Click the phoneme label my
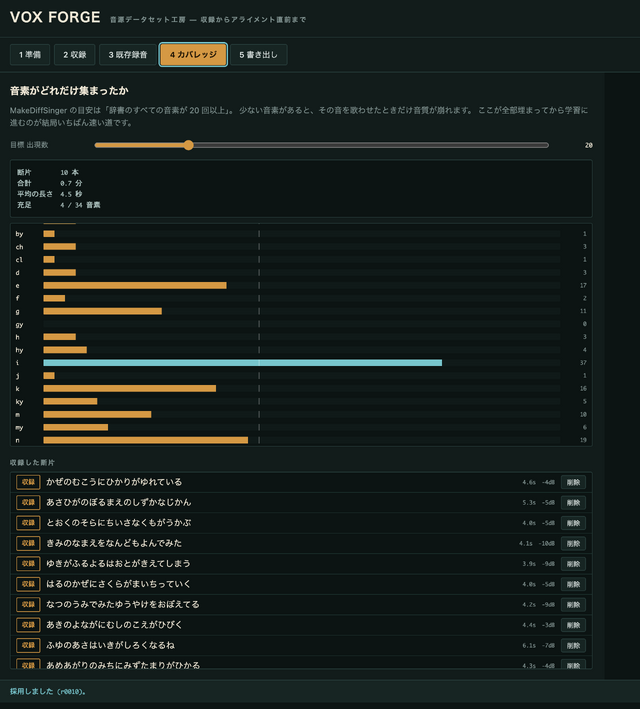Viewport: 640px width, 709px height. tap(19, 427)
